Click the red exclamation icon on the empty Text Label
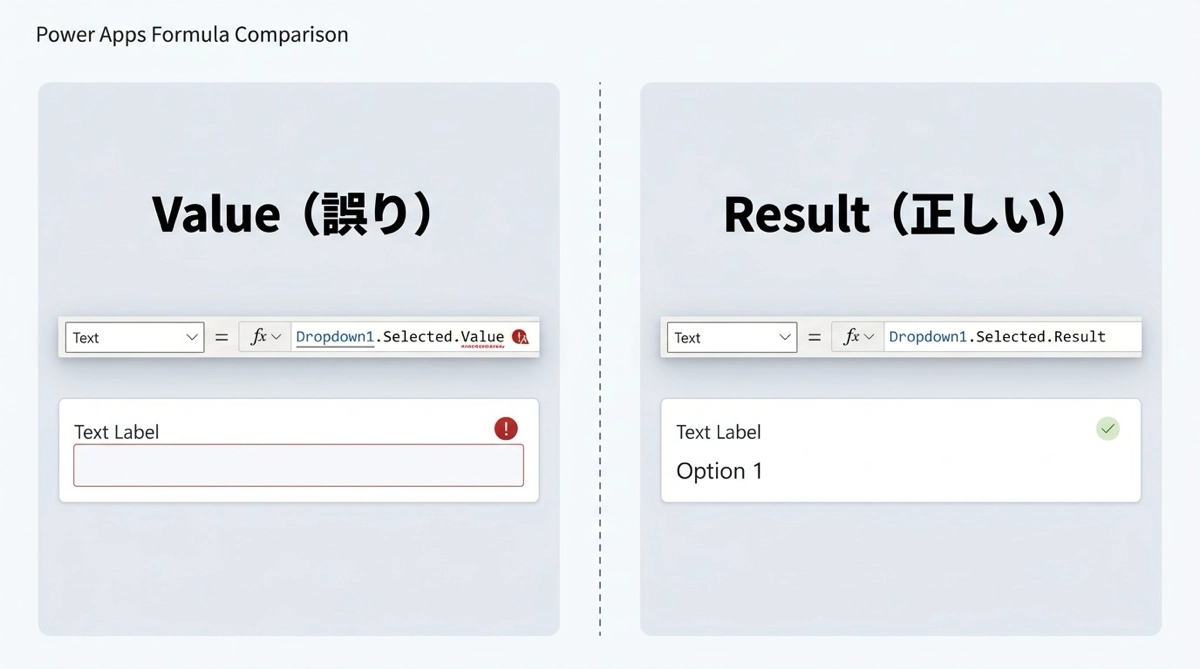This screenshot has height=669, width=1200. [x=506, y=429]
